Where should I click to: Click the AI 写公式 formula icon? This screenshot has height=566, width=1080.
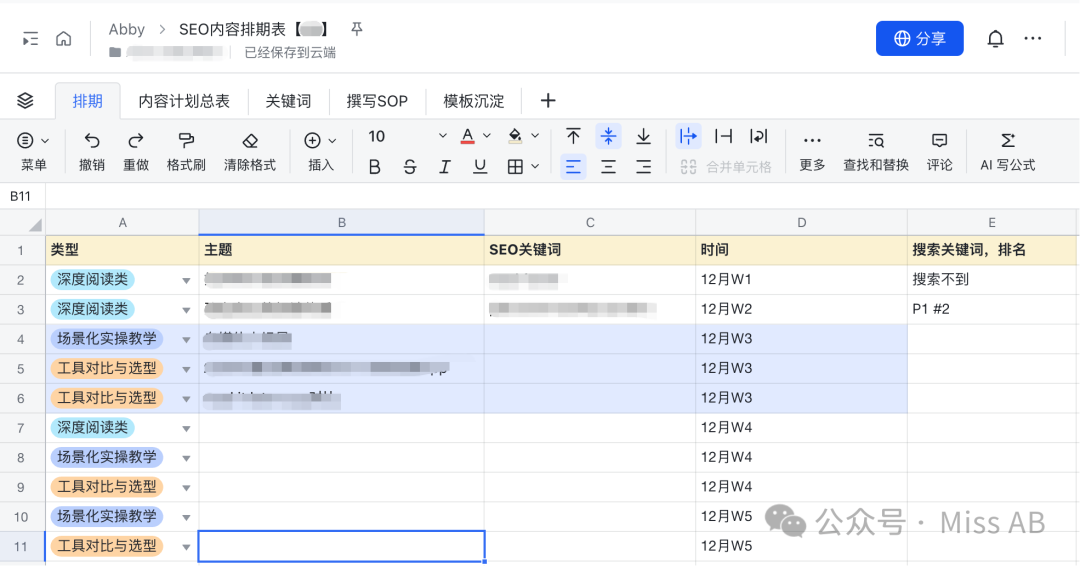point(1007,141)
